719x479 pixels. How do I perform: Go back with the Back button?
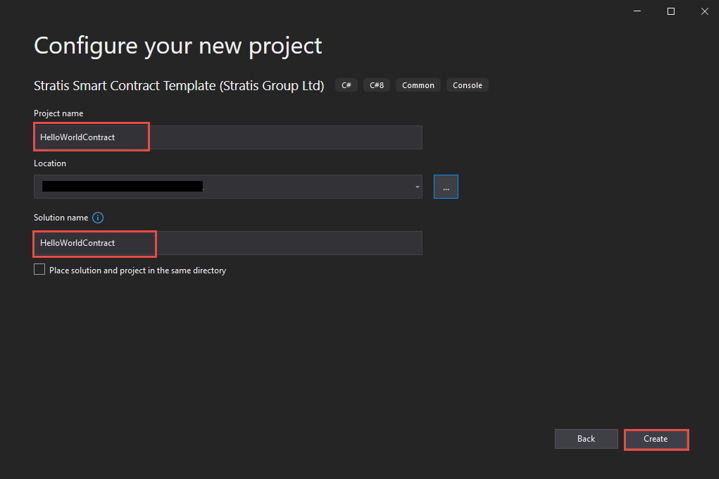coord(586,439)
